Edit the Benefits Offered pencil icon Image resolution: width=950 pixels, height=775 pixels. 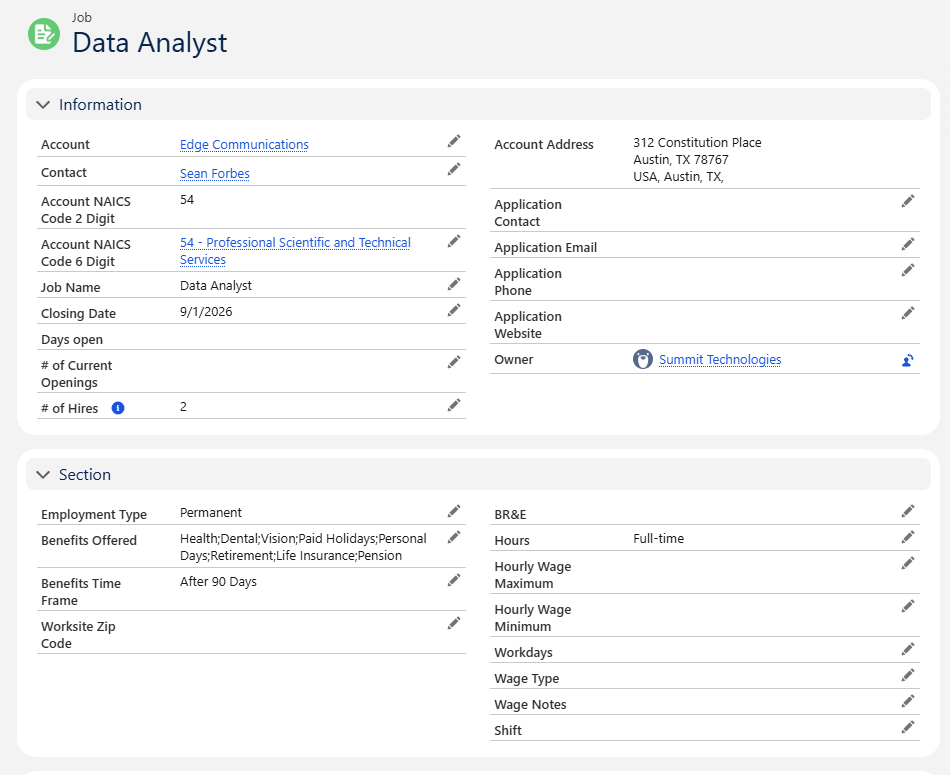(x=454, y=537)
